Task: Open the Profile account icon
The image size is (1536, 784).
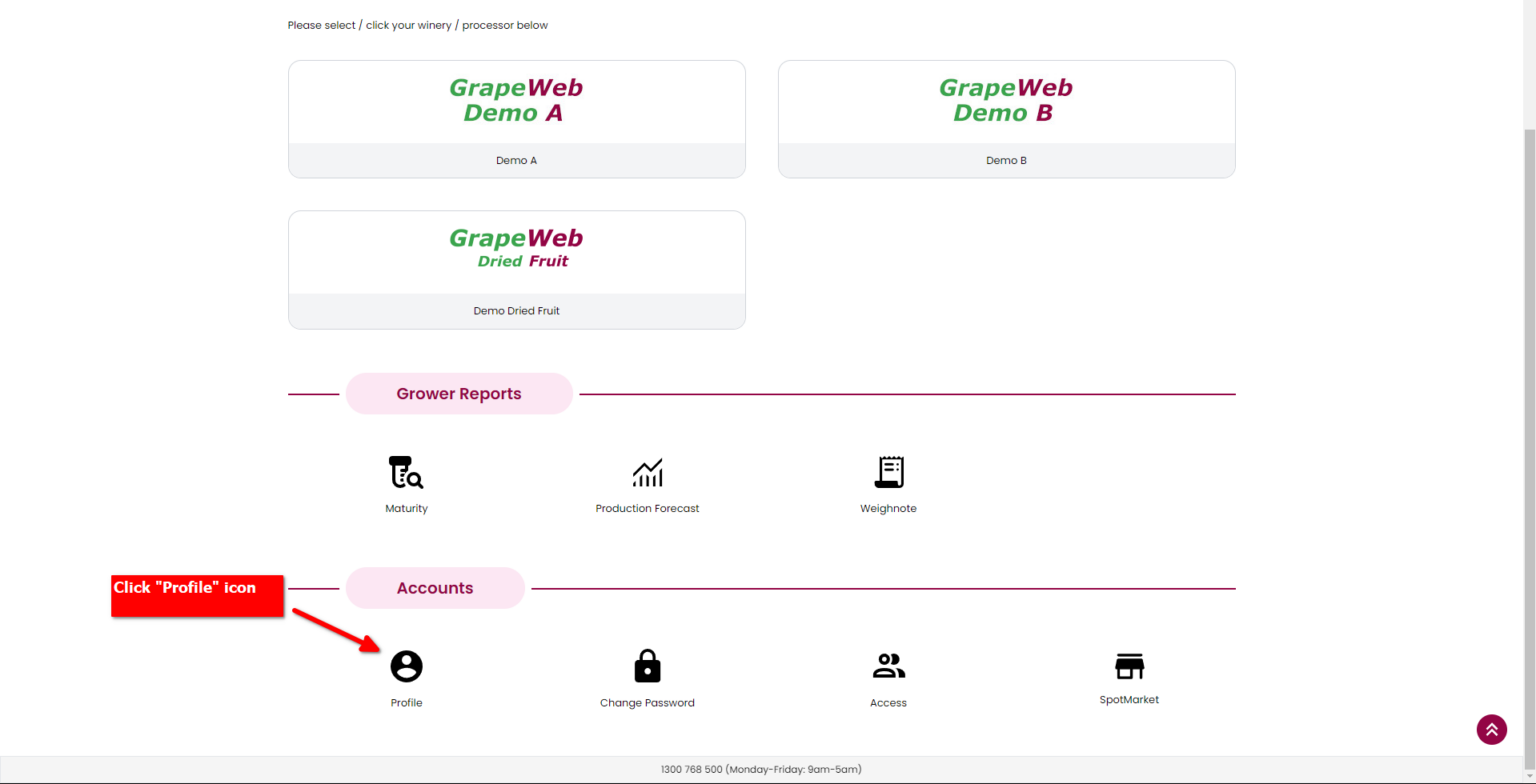Action: (x=406, y=666)
